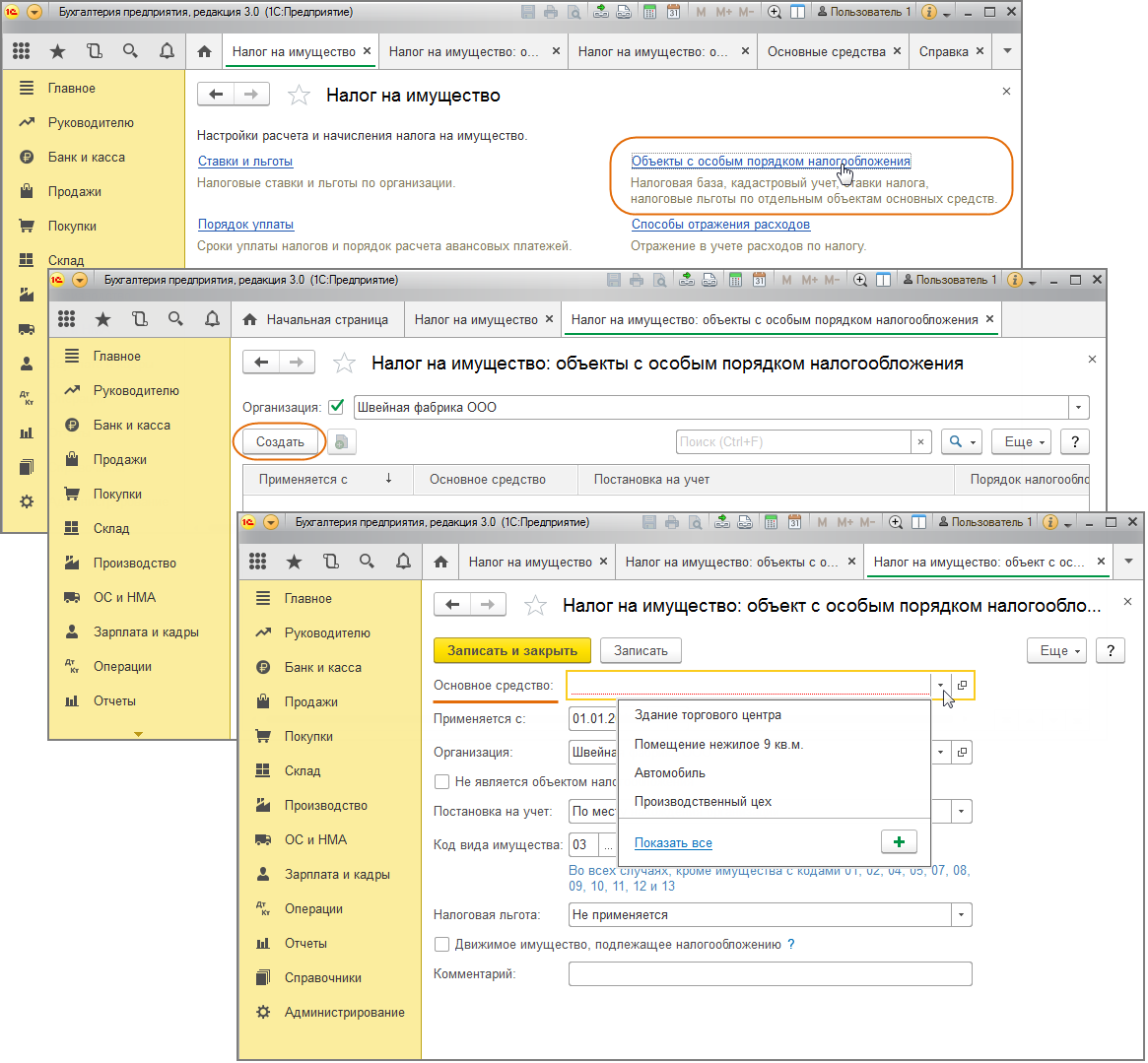The image size is (1148, 1063).
Task: Open Ставки и льготы link
Action: (x=245, y=161)
